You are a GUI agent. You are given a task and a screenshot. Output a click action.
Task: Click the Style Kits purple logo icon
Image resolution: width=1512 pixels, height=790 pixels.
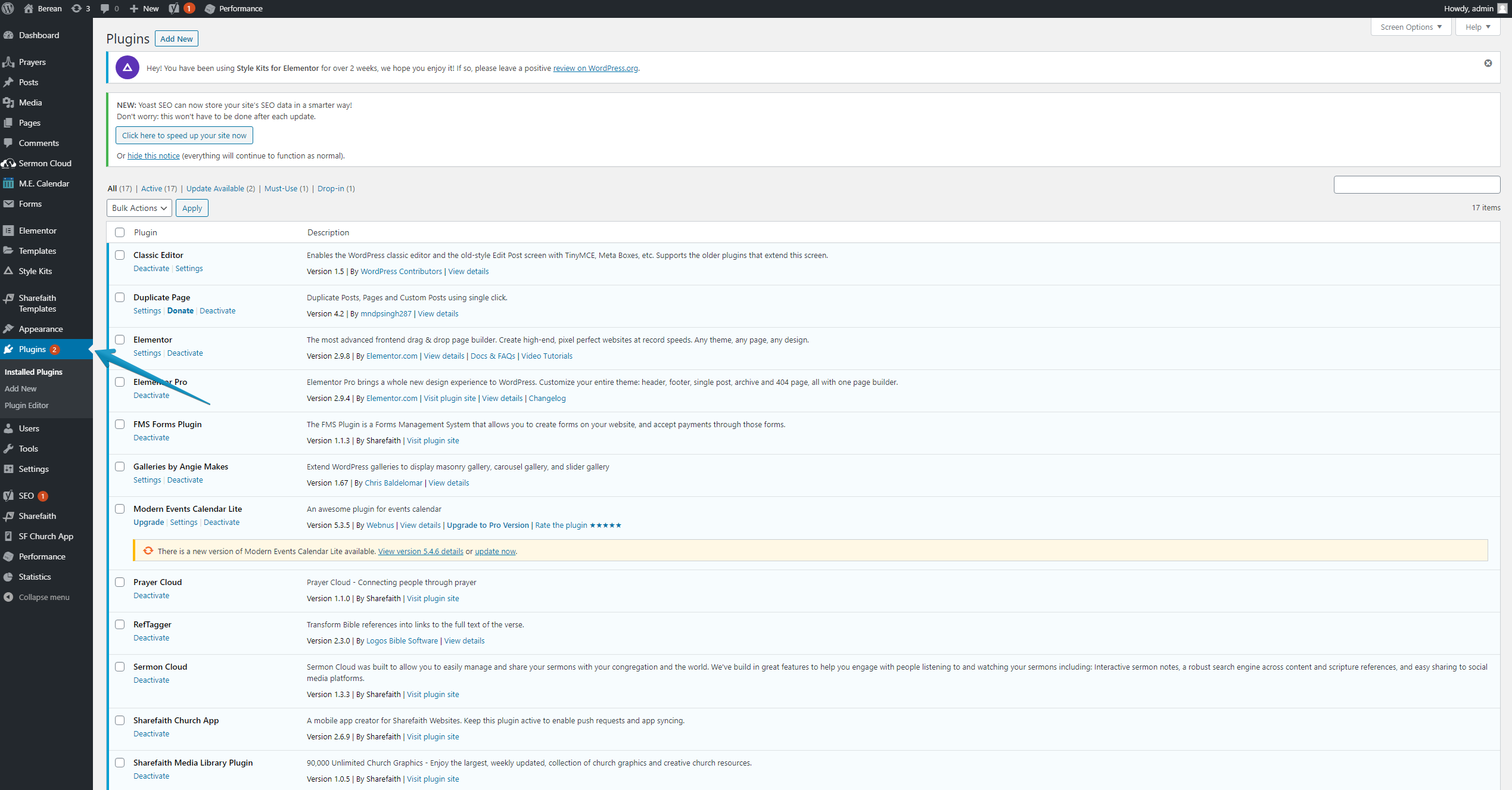coord(127,67)
